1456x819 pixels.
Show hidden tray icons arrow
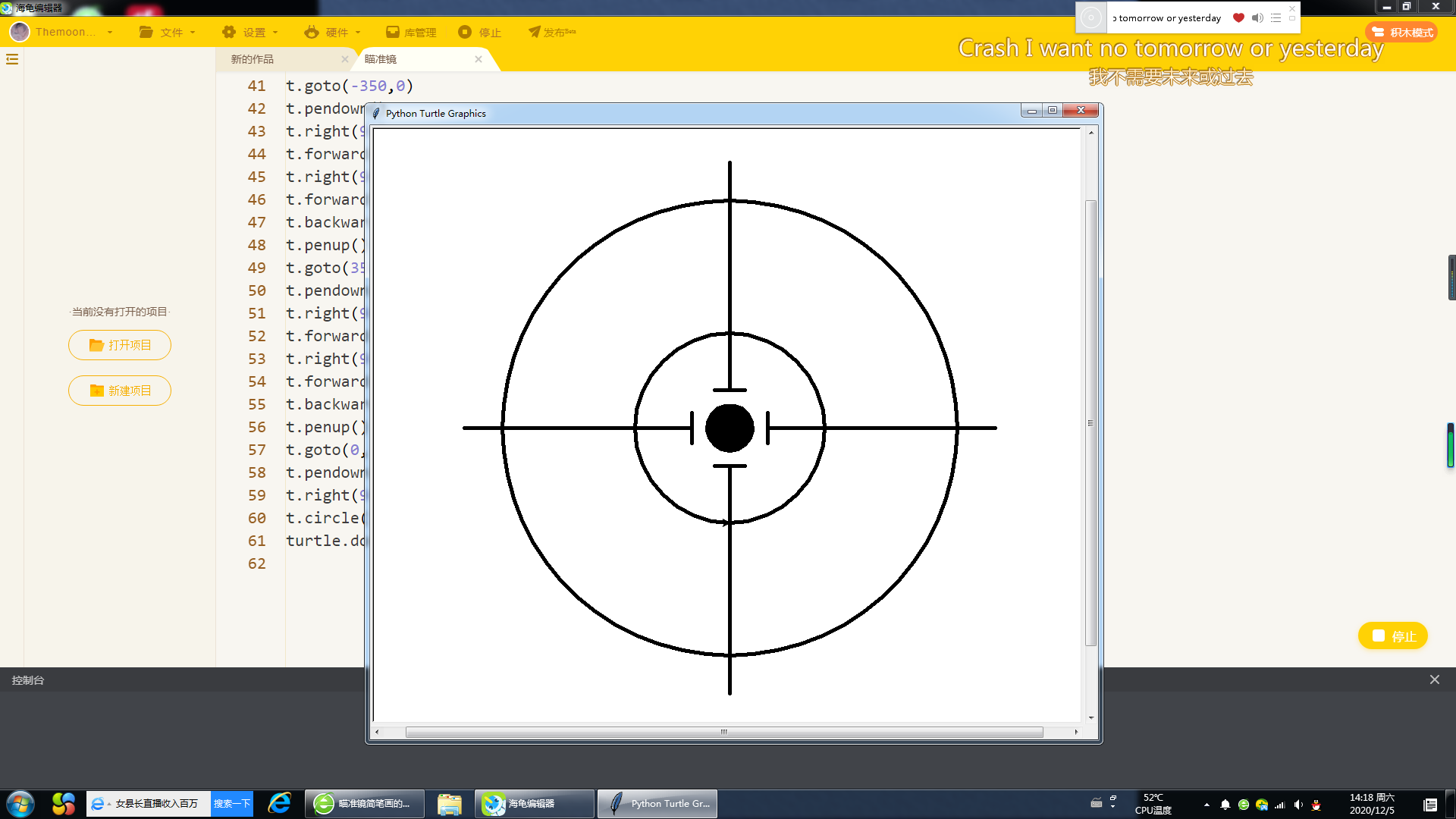[1207, 805]
